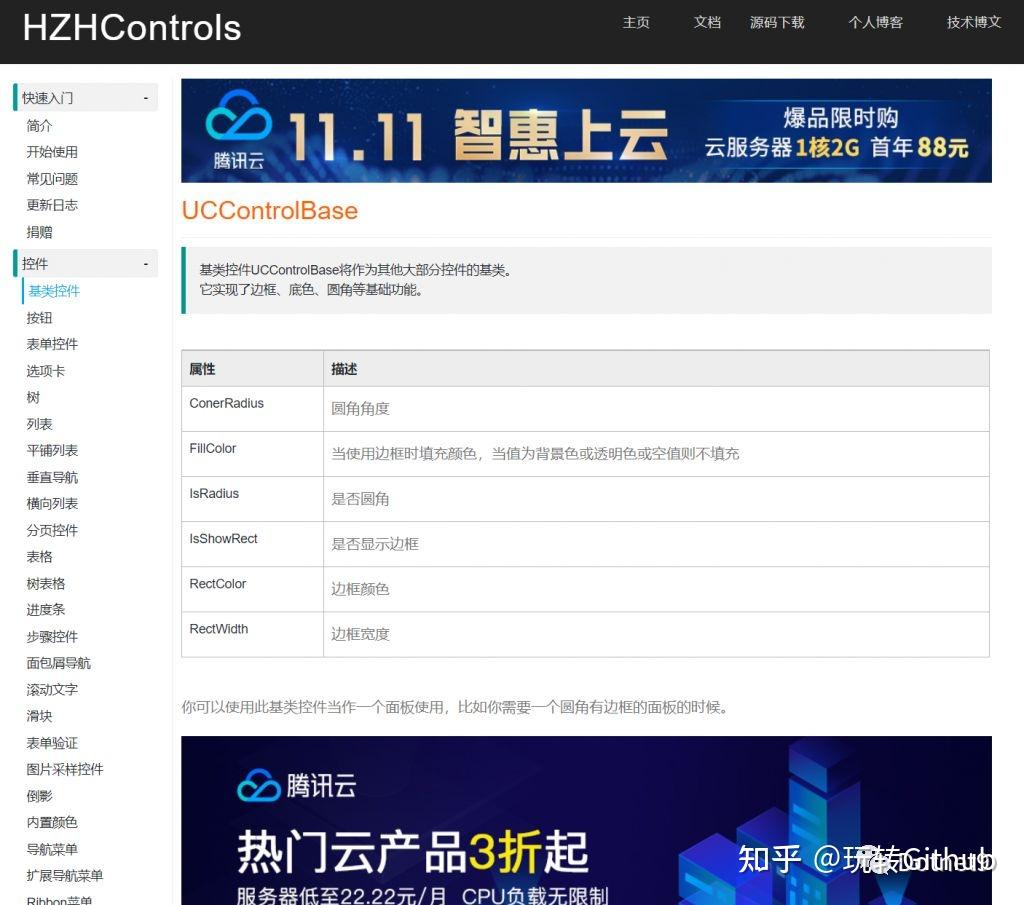Screen dimensions: 1024x905
Task: Click the FillColor property cell
Action: coord(252,454)
